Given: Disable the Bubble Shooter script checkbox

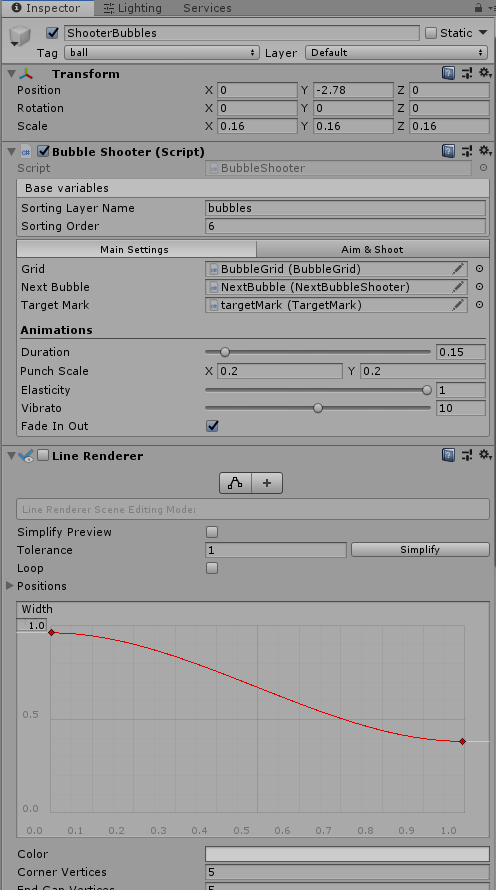Looking at the screenshot, I should tap(43, 152).
